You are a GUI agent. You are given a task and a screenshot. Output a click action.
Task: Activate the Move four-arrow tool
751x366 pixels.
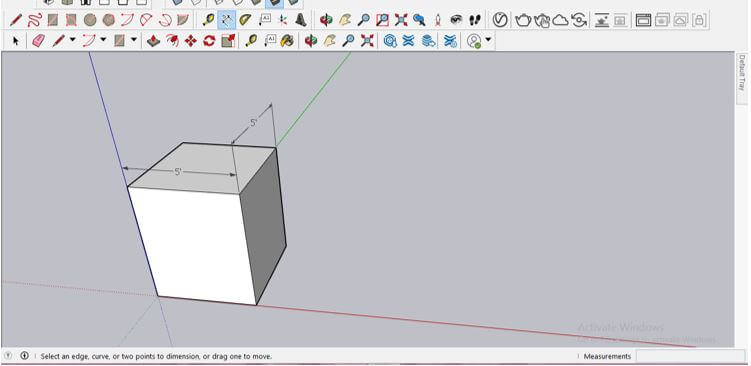tap(191, 41)
